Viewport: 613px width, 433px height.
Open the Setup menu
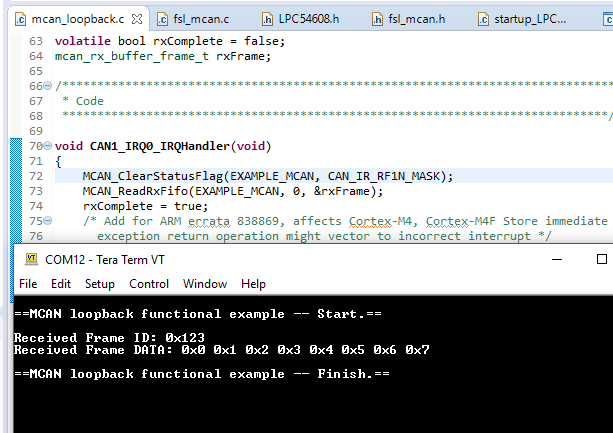pyautogui.click(x=100, y=284)
